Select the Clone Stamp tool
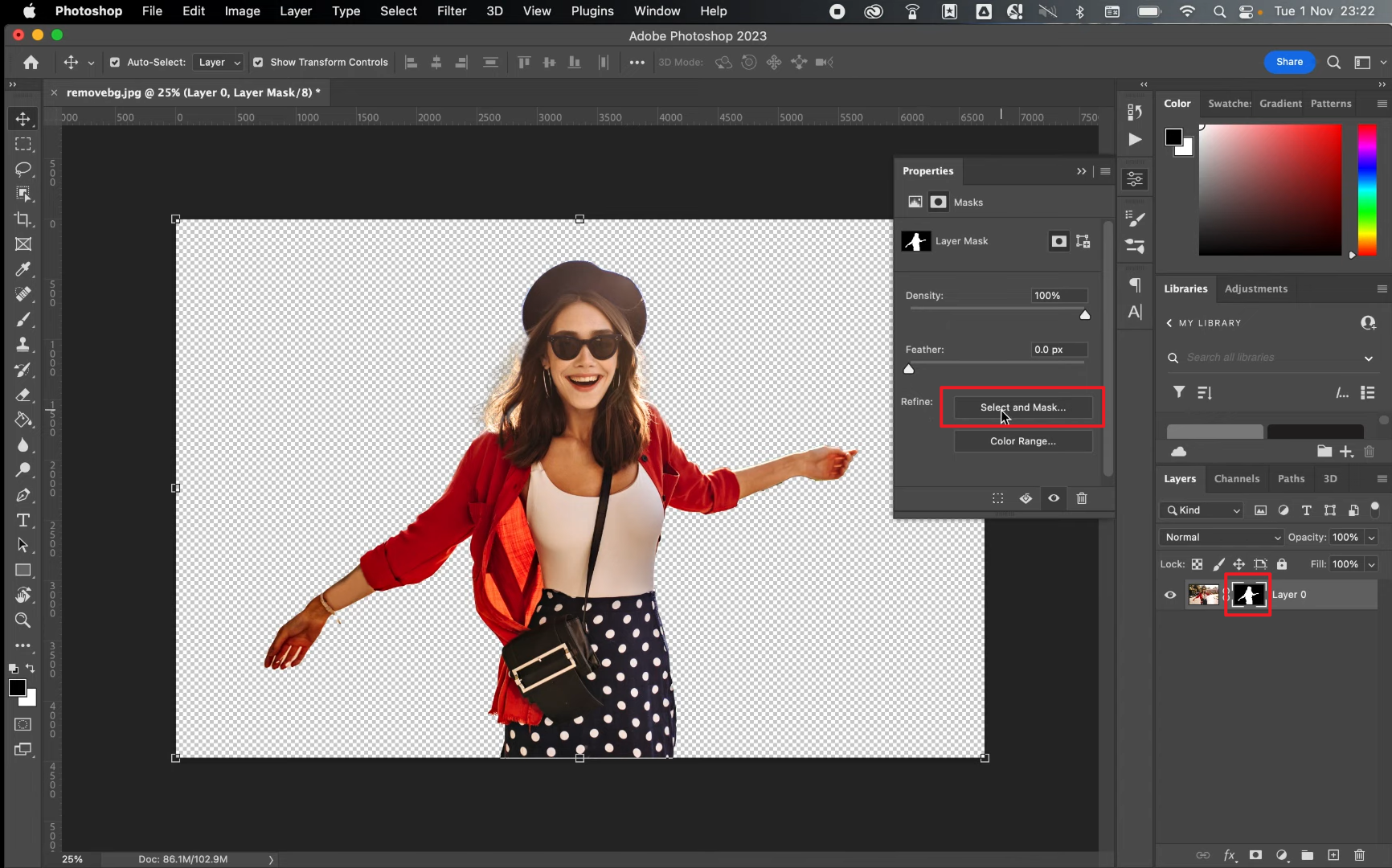Screen dimensions: 1392x868 23,345
